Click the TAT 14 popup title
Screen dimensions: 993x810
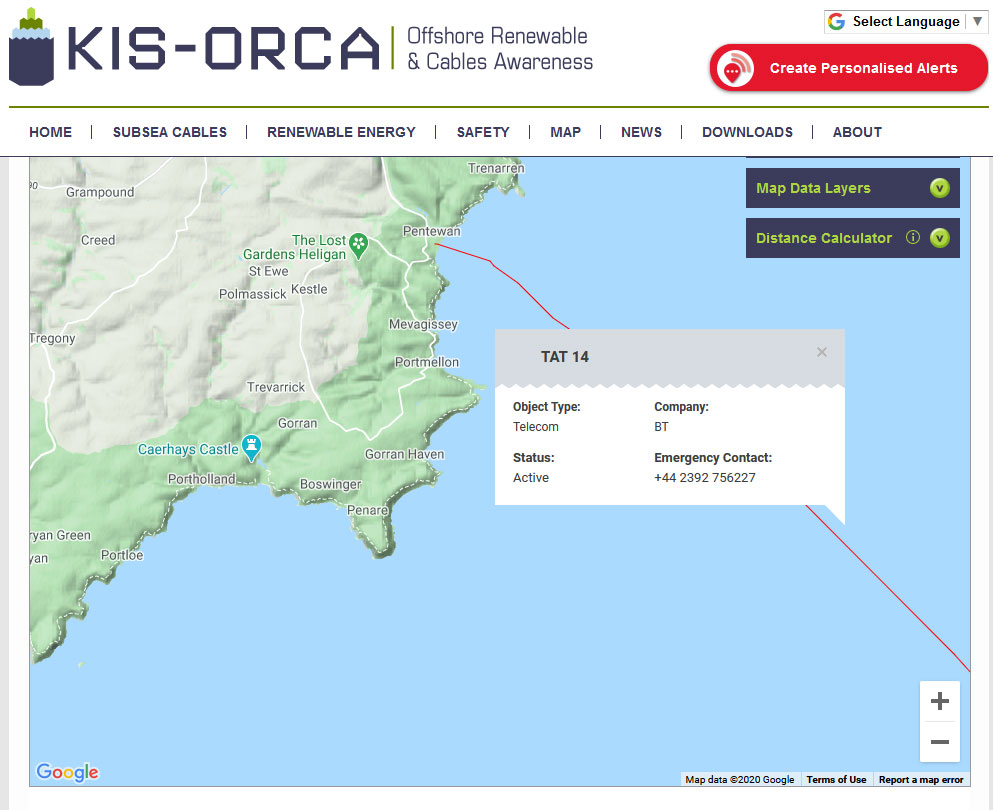[565, 357]
